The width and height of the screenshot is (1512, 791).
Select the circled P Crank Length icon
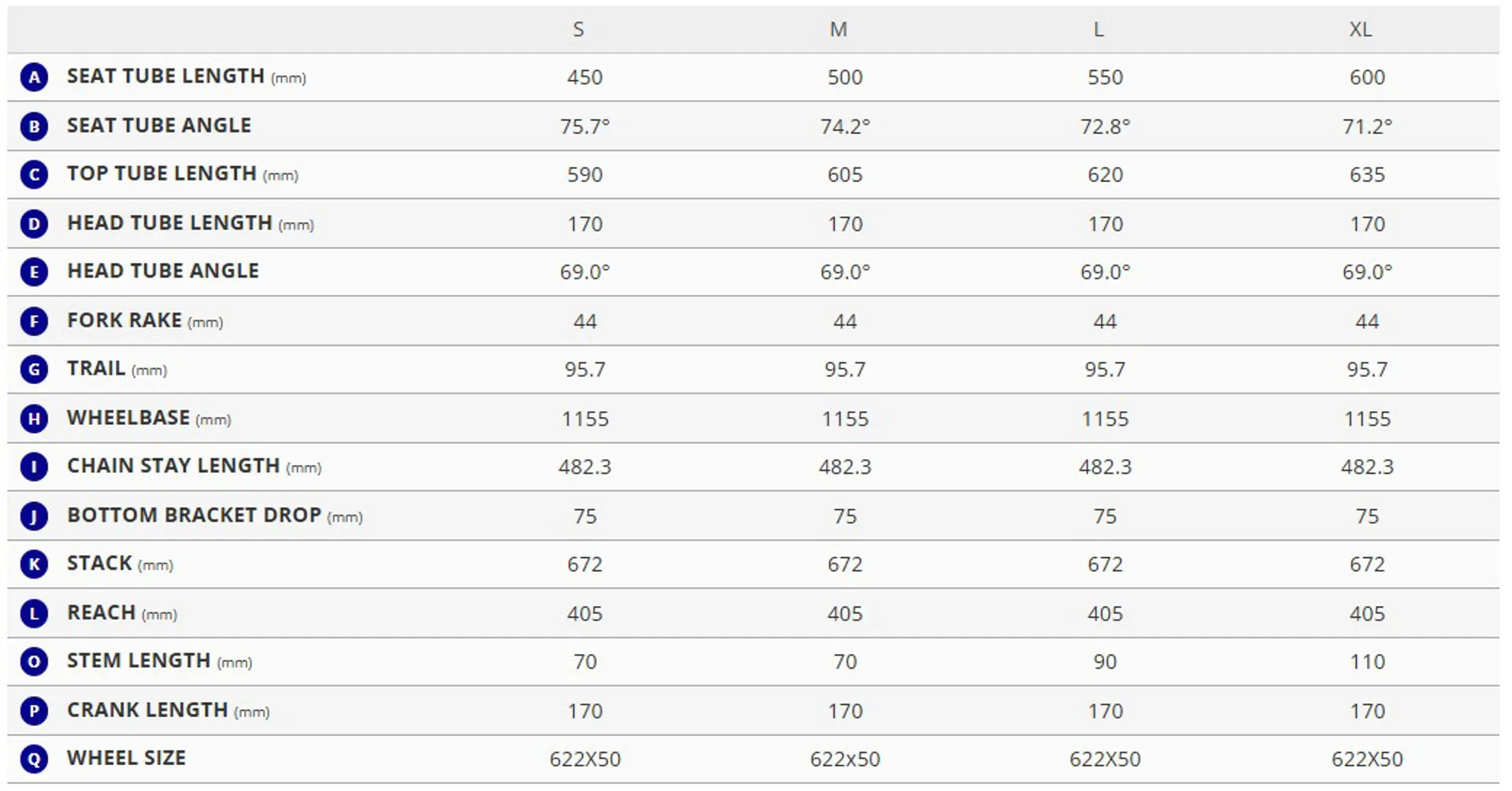34,711
